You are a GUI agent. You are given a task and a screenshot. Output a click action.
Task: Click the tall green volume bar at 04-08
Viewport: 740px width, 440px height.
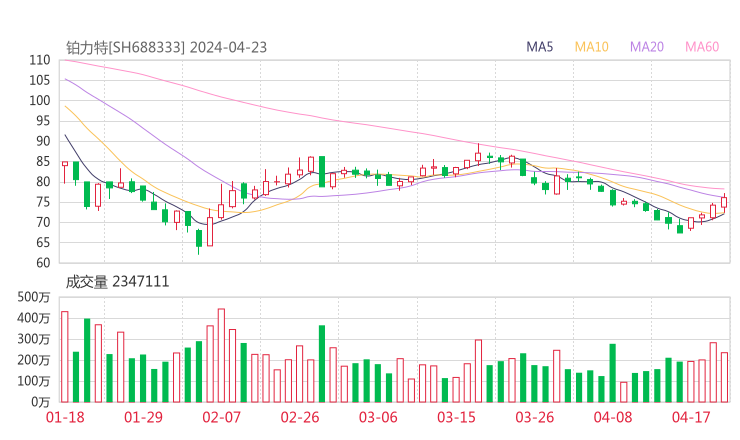point(613,373)
